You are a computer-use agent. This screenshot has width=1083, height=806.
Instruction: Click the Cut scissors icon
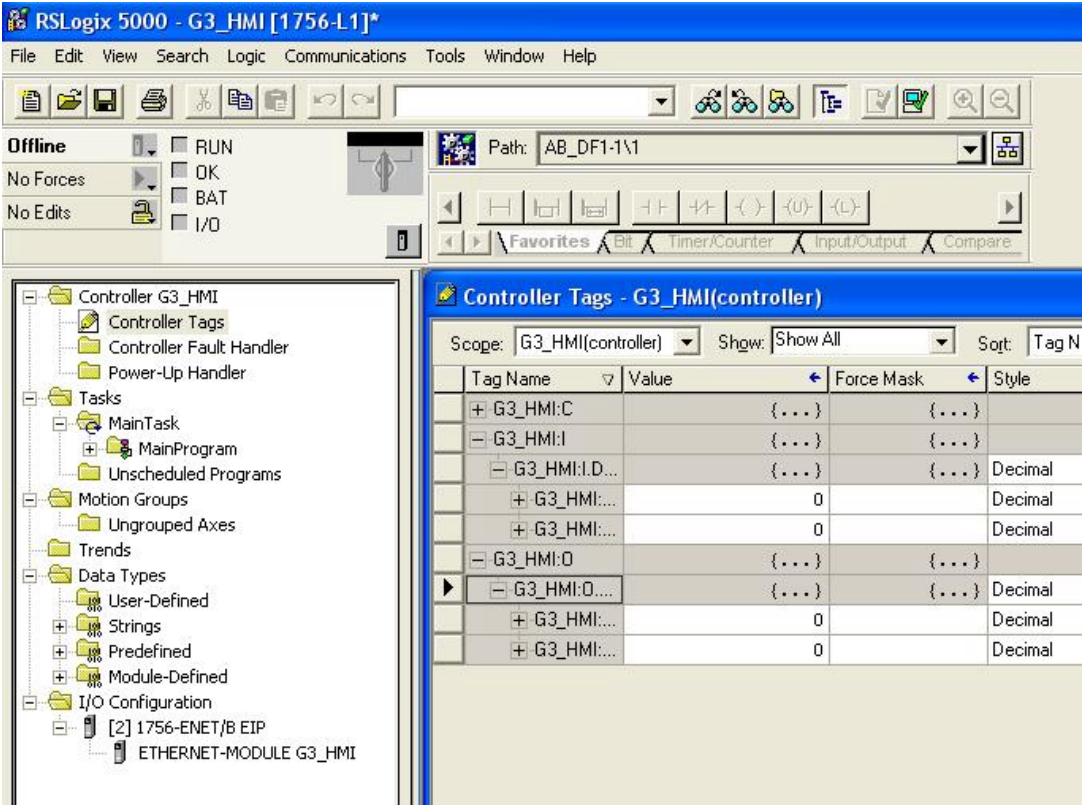click(203, 102)
